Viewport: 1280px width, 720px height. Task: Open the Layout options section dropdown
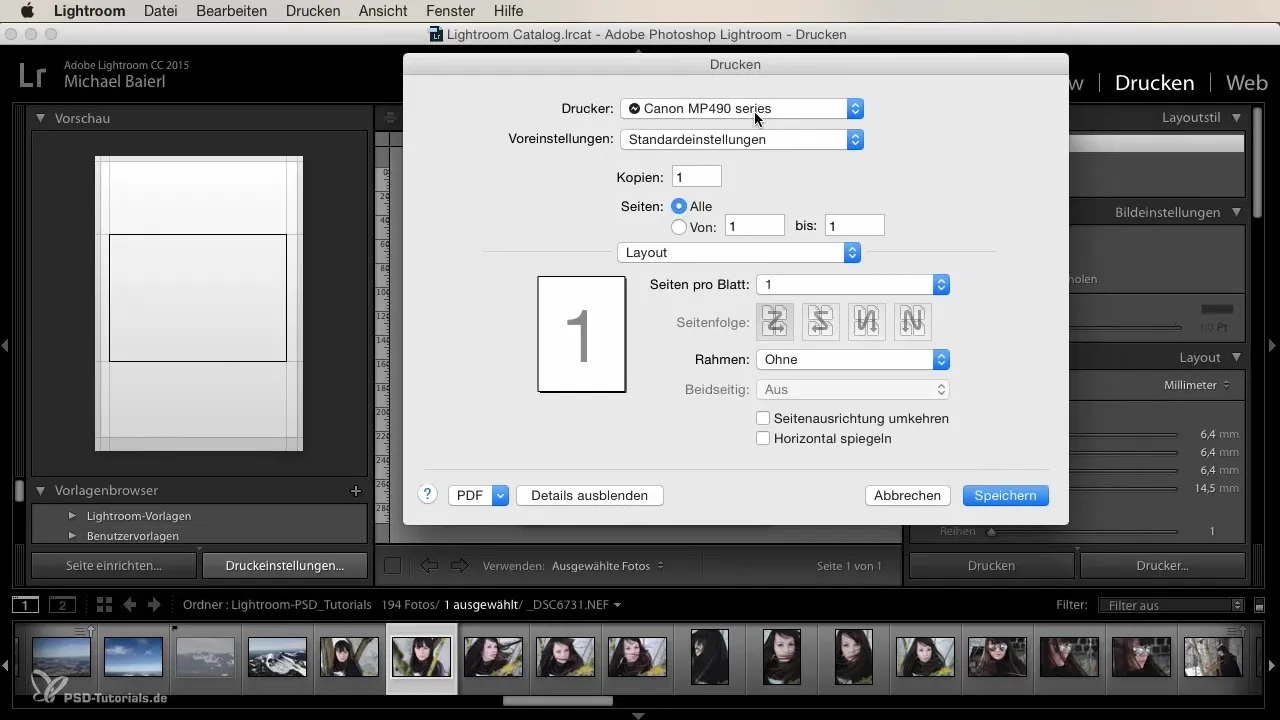coord(739,253)
